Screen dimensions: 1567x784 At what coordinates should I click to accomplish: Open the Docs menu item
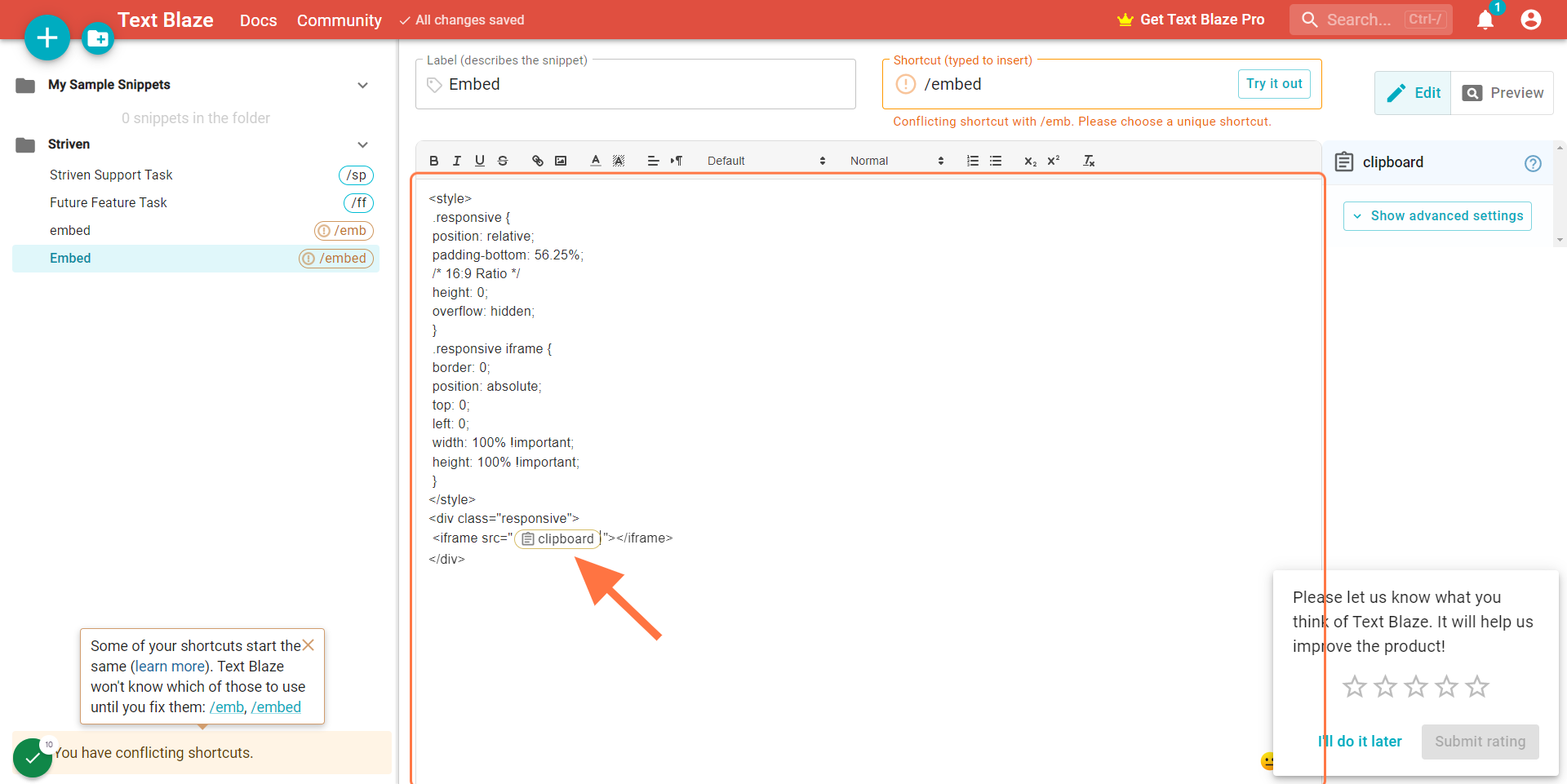(259, 20)
